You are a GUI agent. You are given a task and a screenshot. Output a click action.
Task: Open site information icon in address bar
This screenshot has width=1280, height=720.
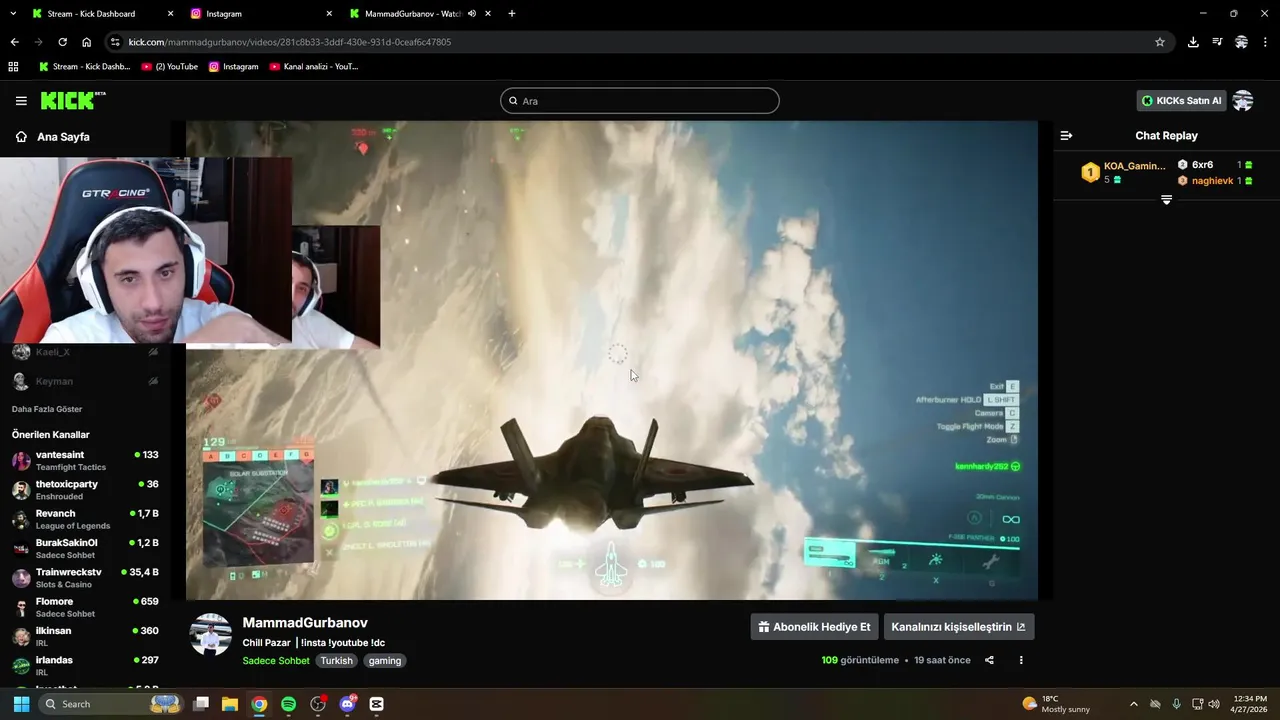[x=116, y=42]
